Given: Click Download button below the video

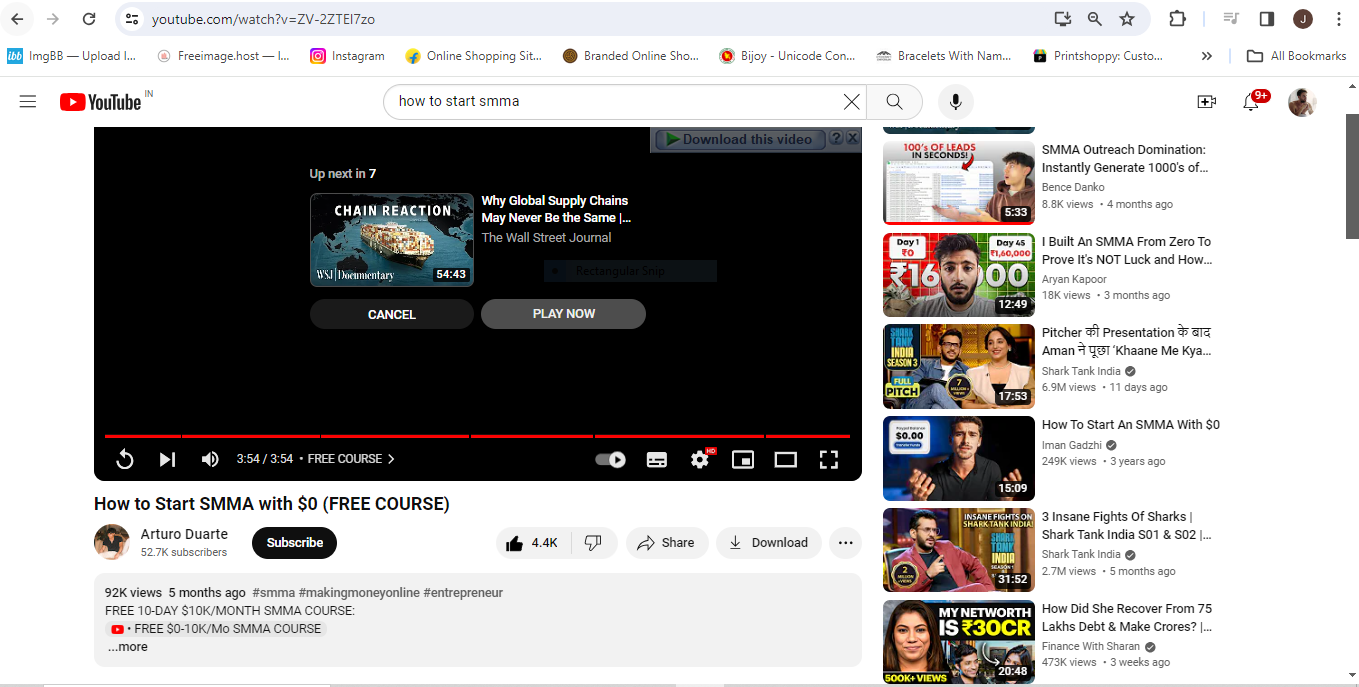Looking at the screenshot, I should (768, 542).
